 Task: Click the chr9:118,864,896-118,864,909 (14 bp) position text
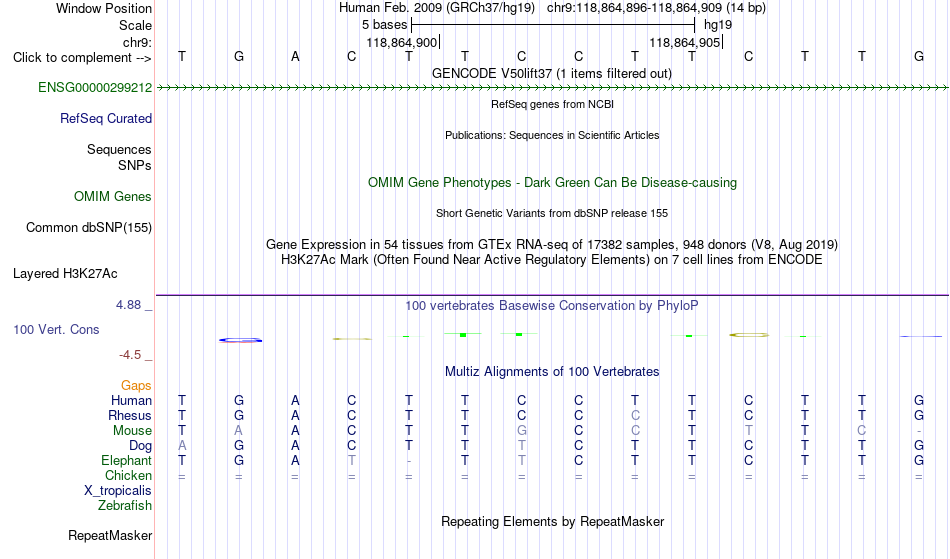click(656, 8)
